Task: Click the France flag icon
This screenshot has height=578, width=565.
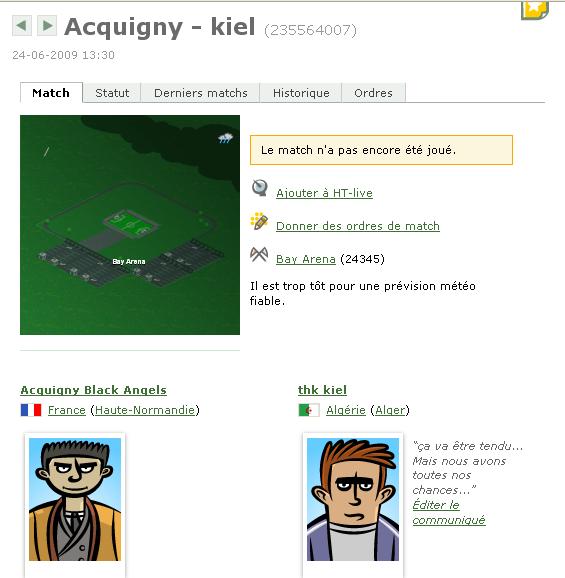Action: 31,410
